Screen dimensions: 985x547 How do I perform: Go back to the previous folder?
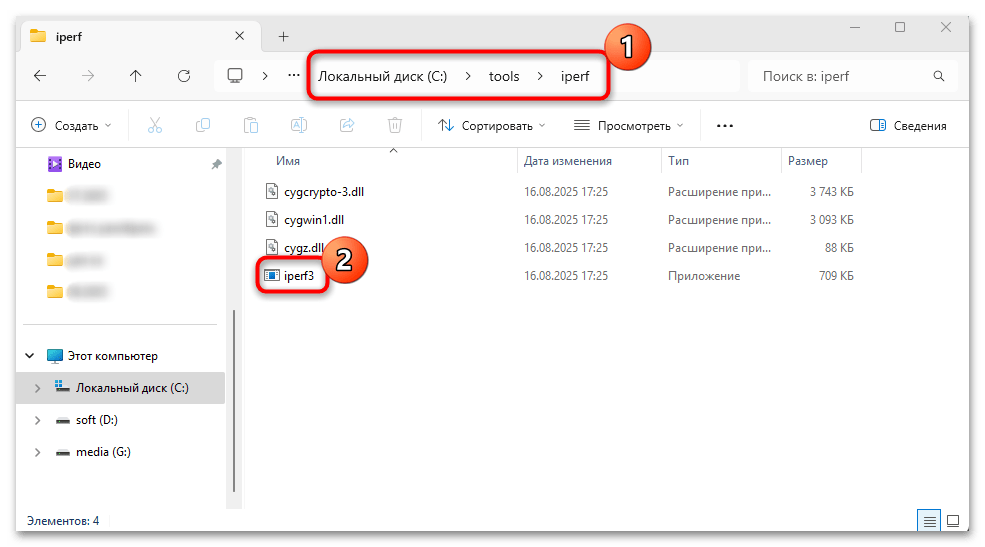[x=40, y=76]
